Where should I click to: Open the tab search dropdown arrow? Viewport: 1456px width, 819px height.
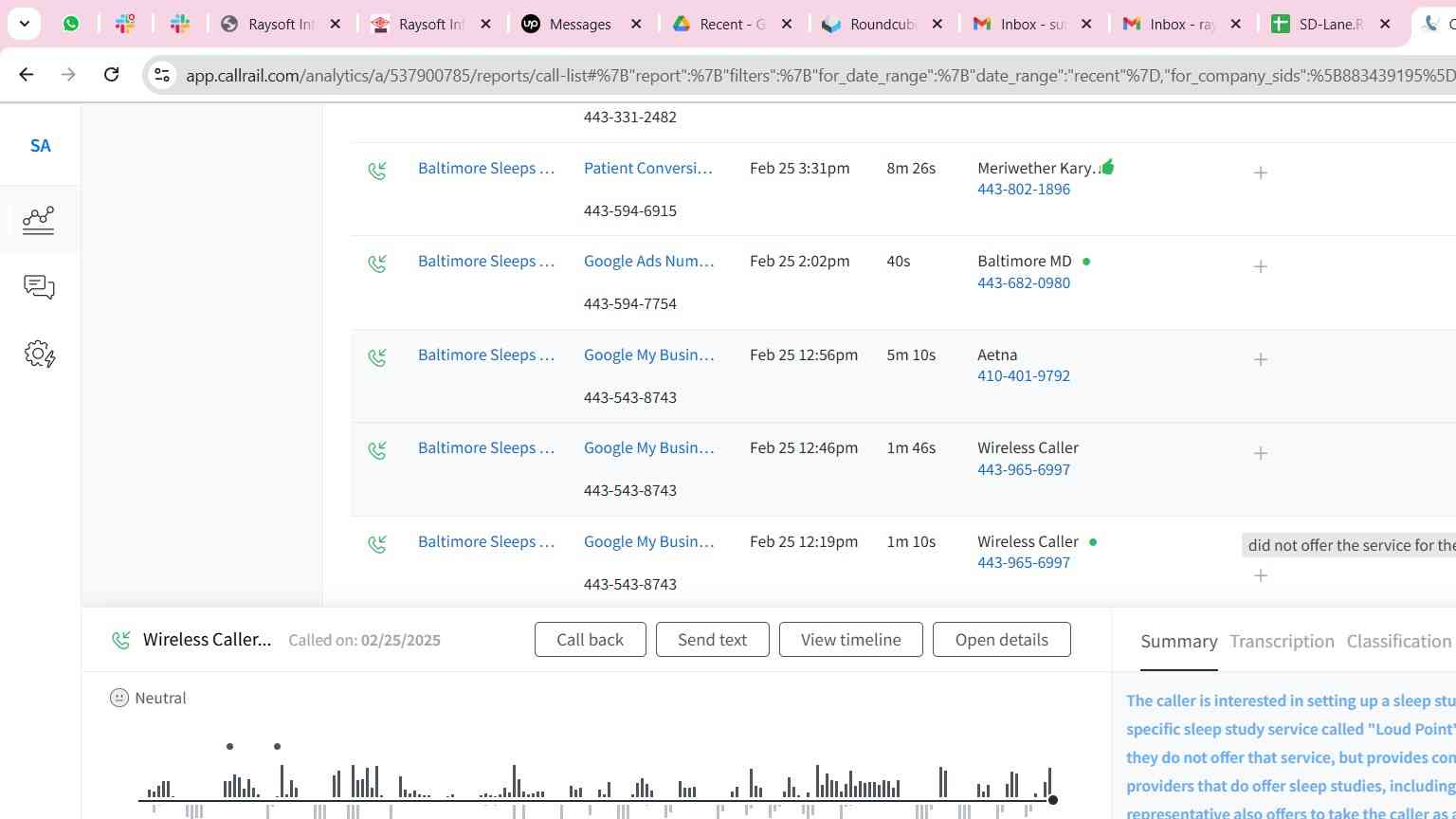(24, 24)
